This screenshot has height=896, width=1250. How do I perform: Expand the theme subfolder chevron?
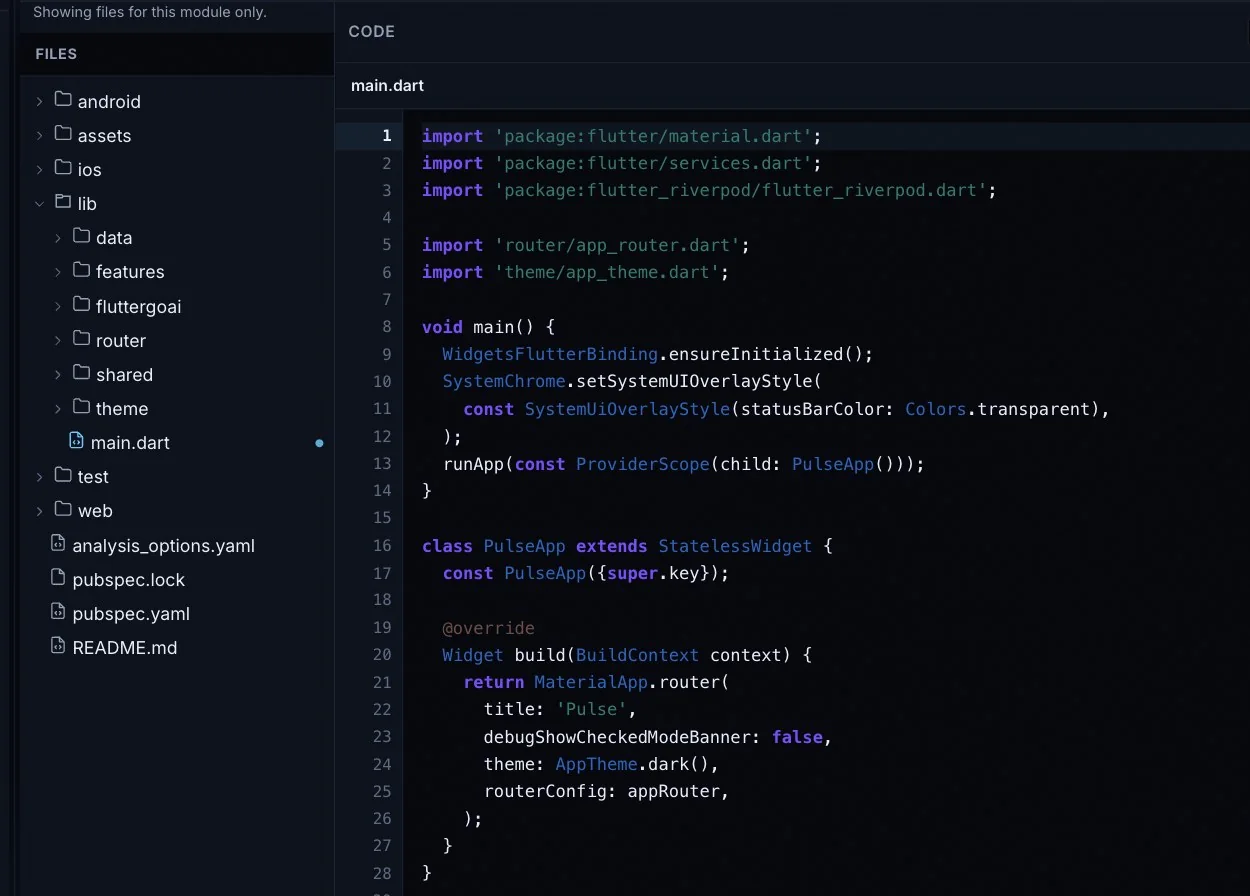coord(58,409)
